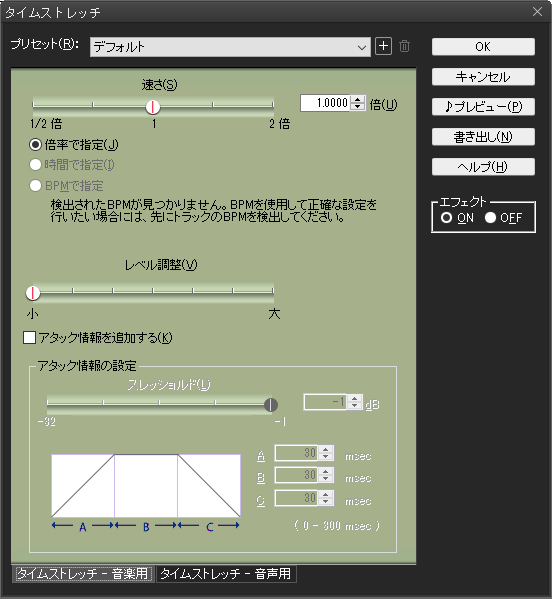This screenshot has height=599, width=552.
Task: Set the effect to OFF
Action: [x=490, y=218]
